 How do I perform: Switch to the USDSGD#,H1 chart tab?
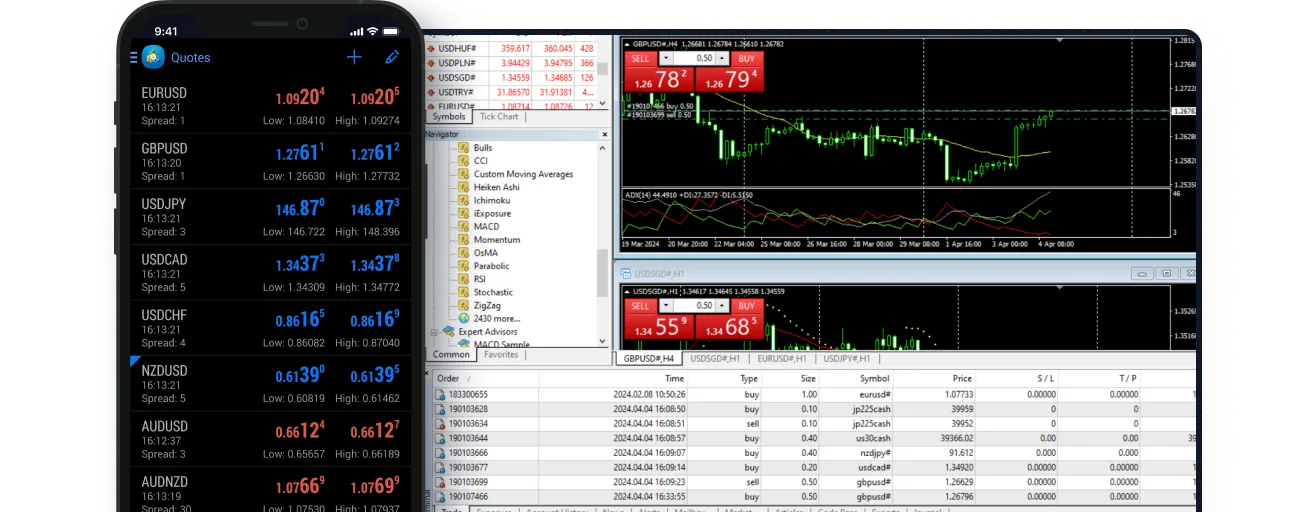coord(715,358)
